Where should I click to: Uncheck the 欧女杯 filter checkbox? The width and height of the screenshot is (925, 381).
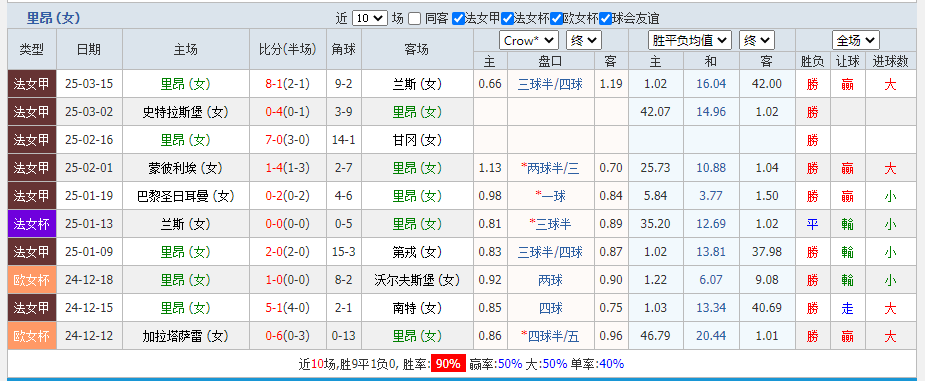click(x=556, y=18)
